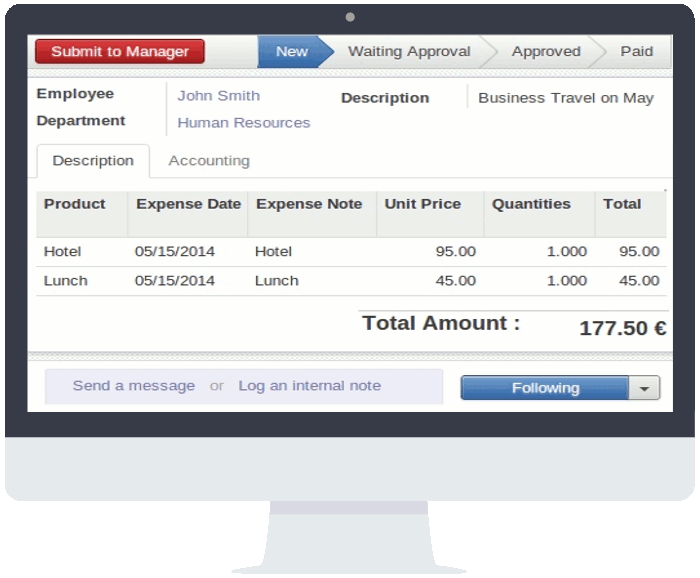This screenshot has height=578, width=700.
Task: Expand the Following dropdown arrow
Action: tap(644, 388)
